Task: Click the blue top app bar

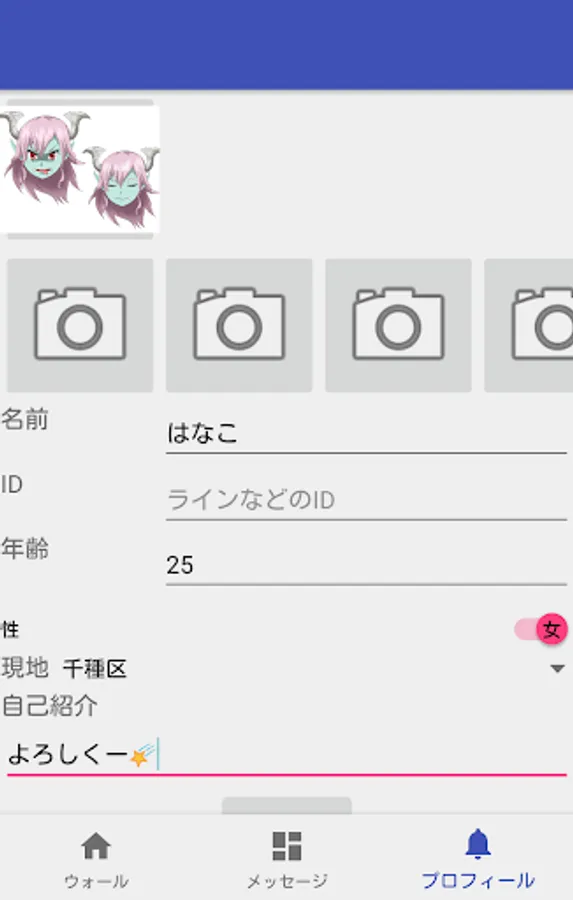Action: click(286, 45)
